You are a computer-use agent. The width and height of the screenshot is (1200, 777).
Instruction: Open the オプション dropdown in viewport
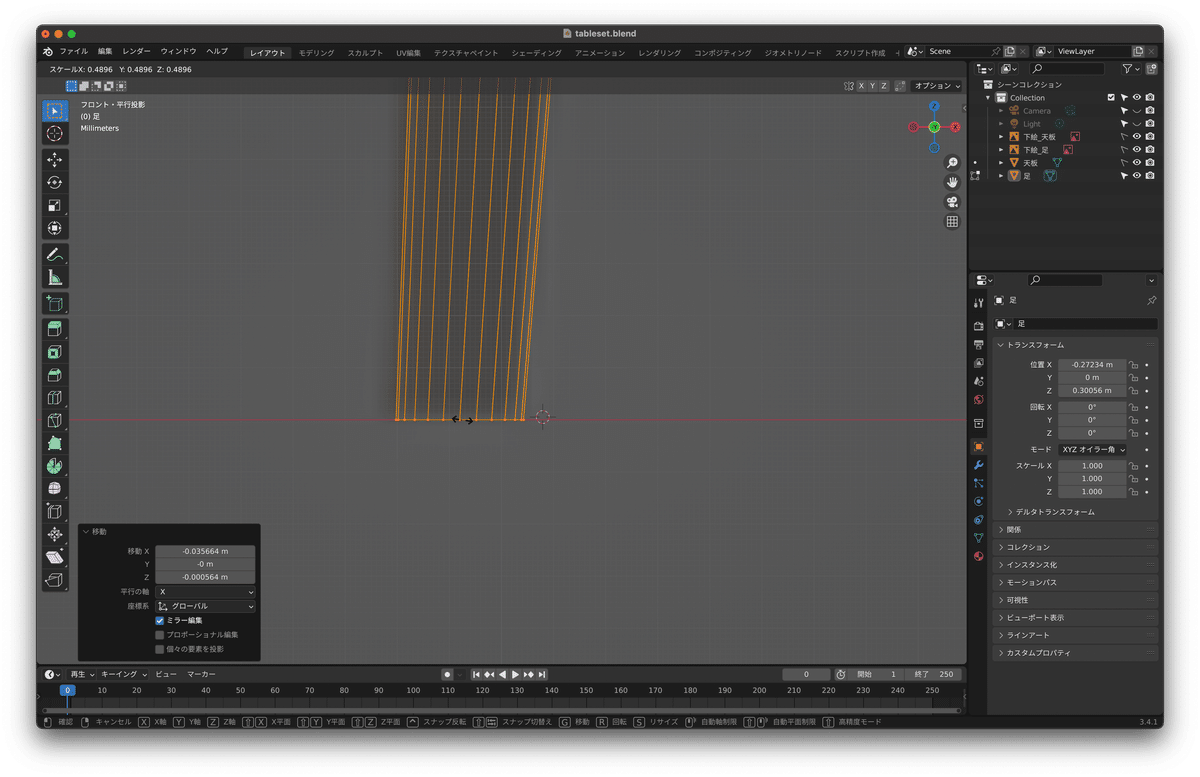pyautogui.click(x=936, y=86)
